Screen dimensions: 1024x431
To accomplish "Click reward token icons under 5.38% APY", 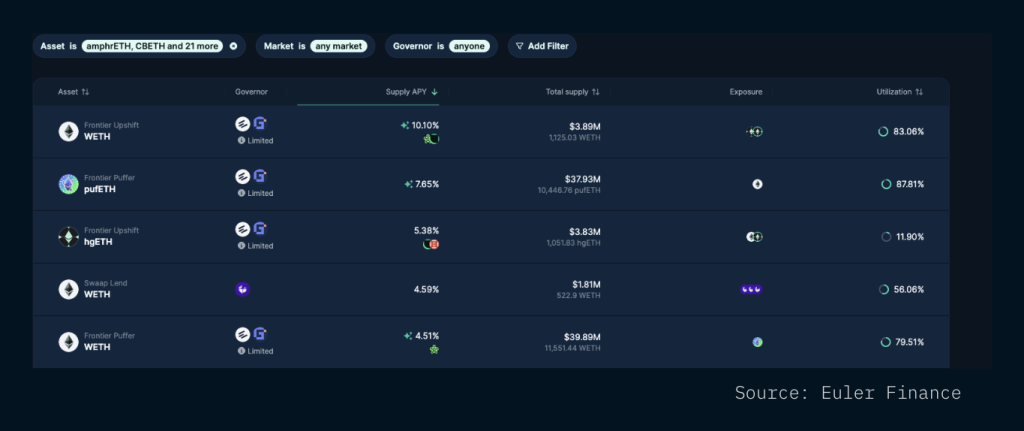I will [x=431, y=244].
